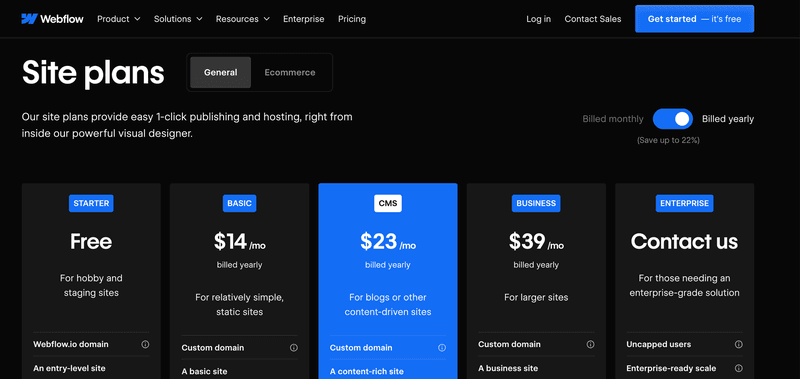Click the Contact us heading
The image size is (800, 379).
[684, 241]
